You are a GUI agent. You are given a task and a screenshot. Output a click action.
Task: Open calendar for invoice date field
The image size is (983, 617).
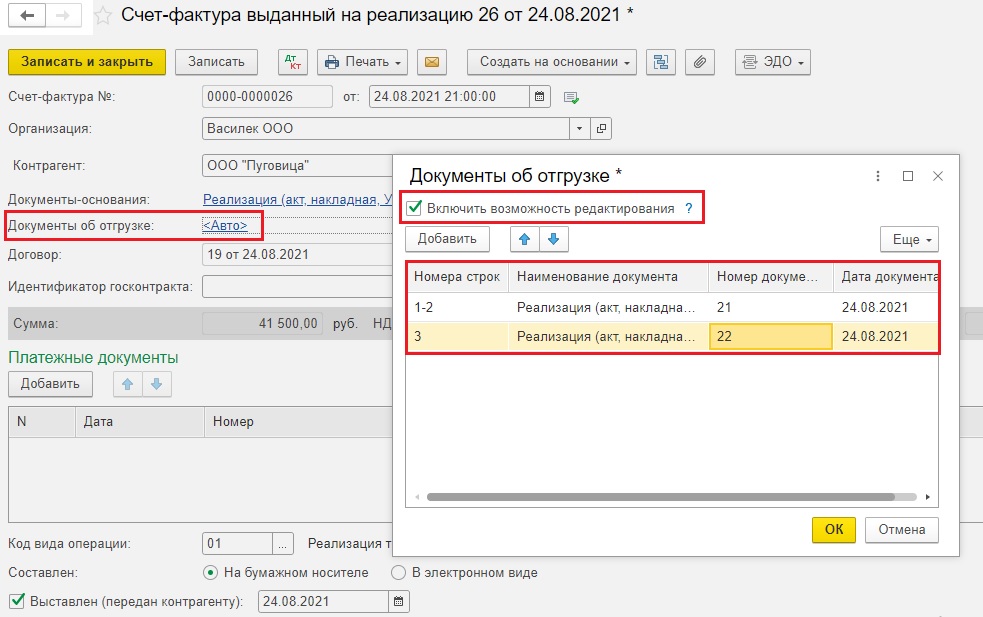pyautogui.click(x=539, y=97)
